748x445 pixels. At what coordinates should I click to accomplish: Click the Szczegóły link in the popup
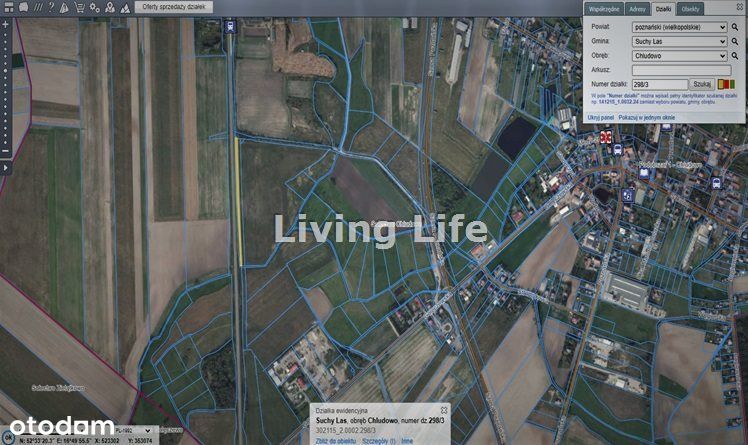pyautogui.click(x=379, y=441)
